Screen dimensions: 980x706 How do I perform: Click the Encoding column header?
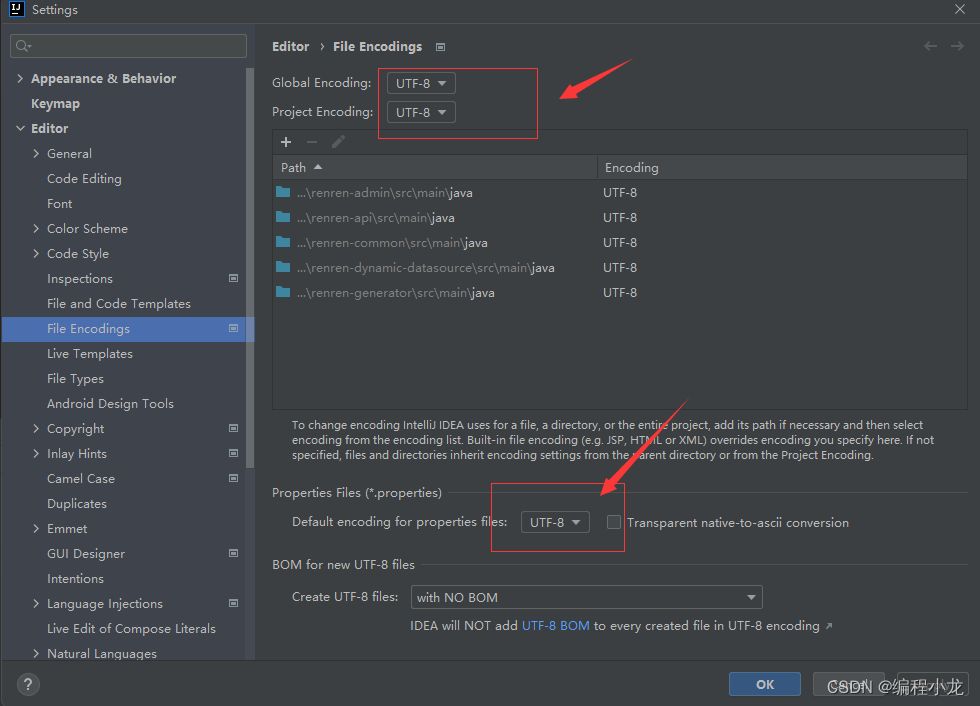pyautogui.click(x=782, y=167)
